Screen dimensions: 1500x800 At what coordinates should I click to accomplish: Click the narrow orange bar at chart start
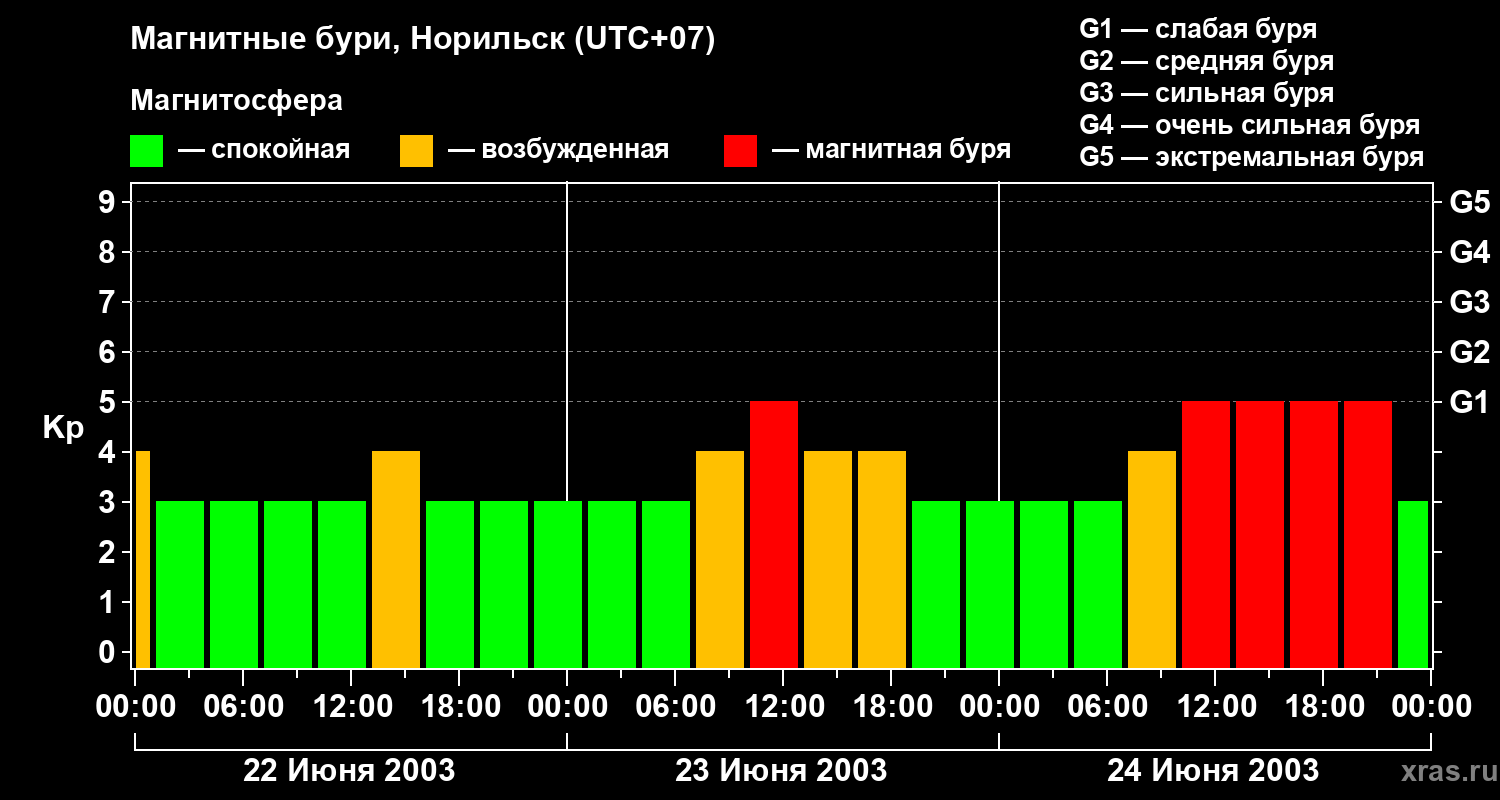142,559
